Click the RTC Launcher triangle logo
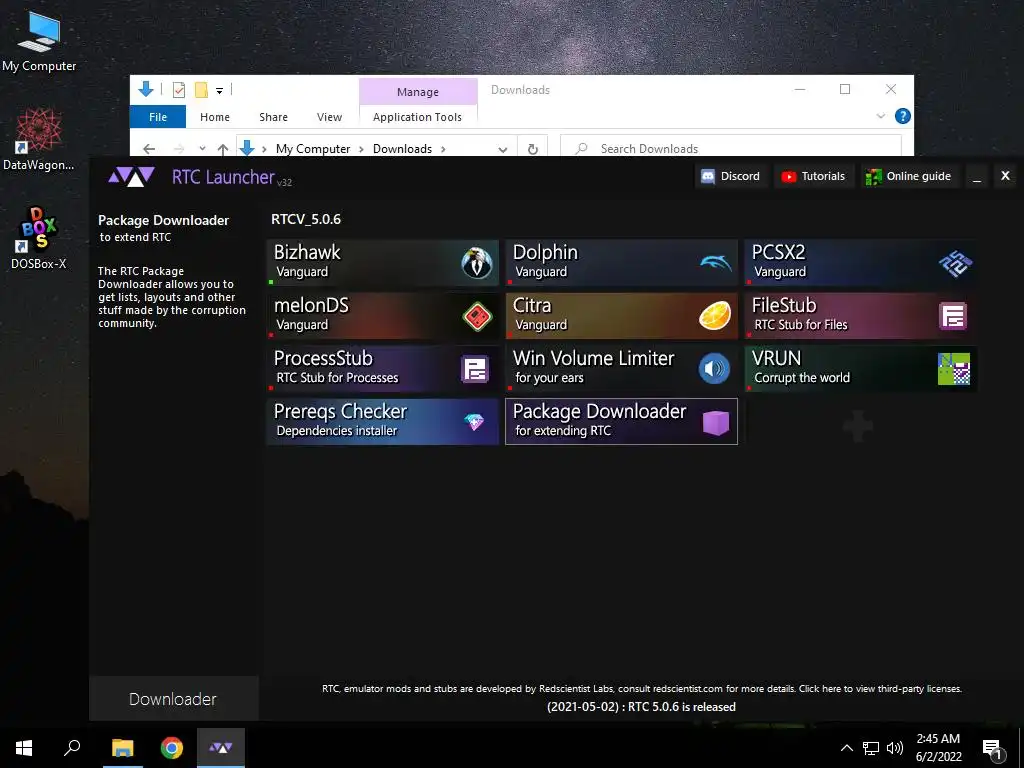 [x=131, y=177]
